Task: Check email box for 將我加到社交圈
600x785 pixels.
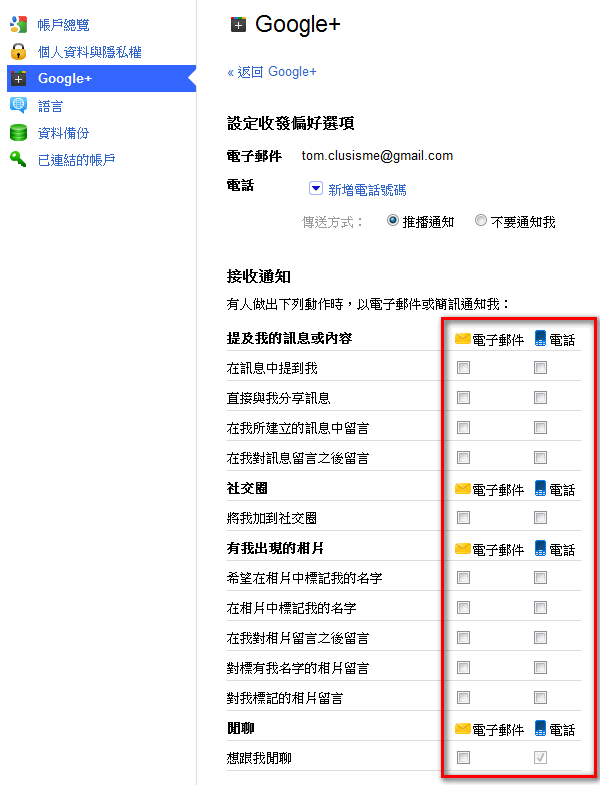Action: click(463, 518)
